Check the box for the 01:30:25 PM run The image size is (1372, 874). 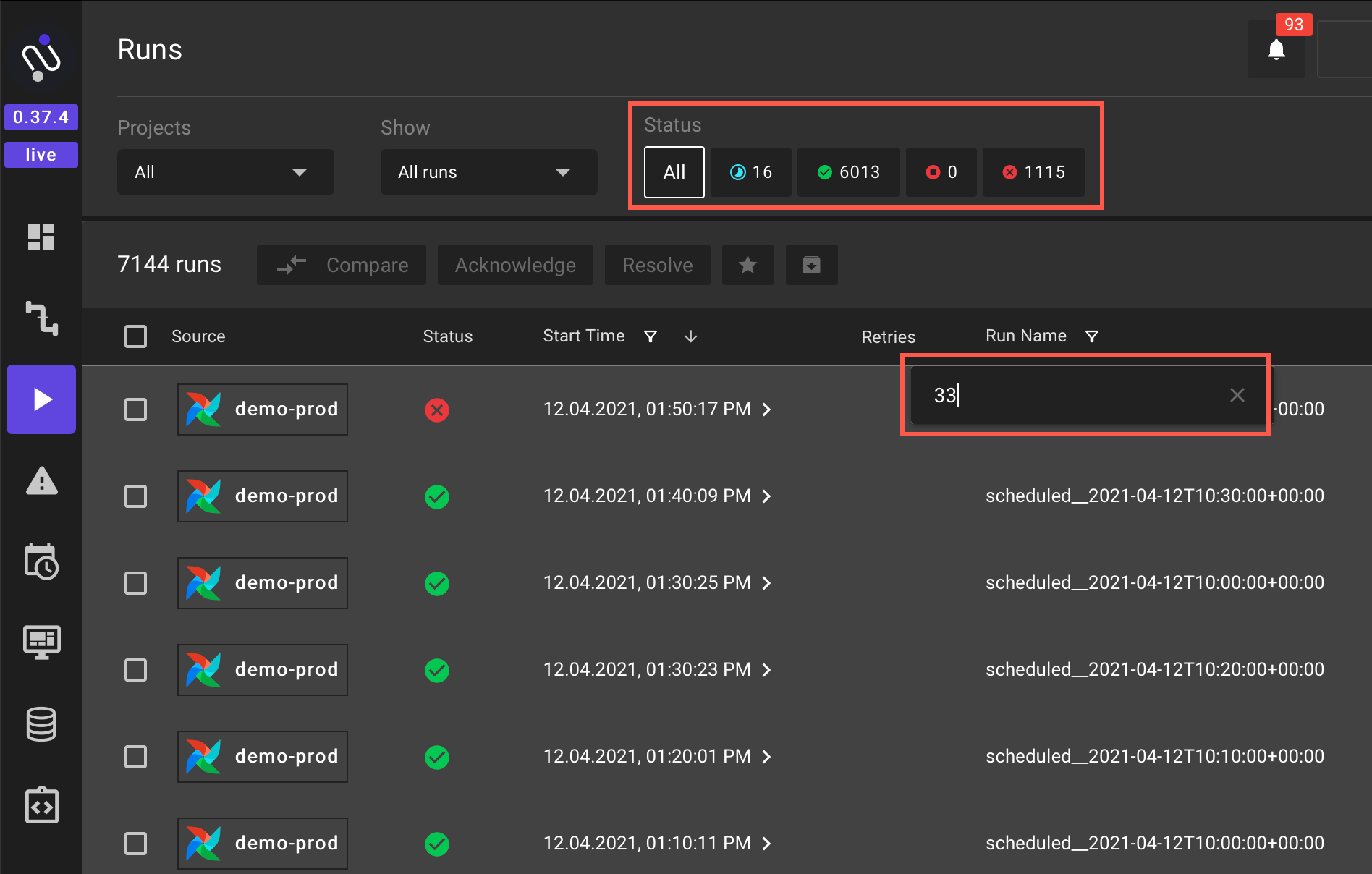[x=135, y=583]
